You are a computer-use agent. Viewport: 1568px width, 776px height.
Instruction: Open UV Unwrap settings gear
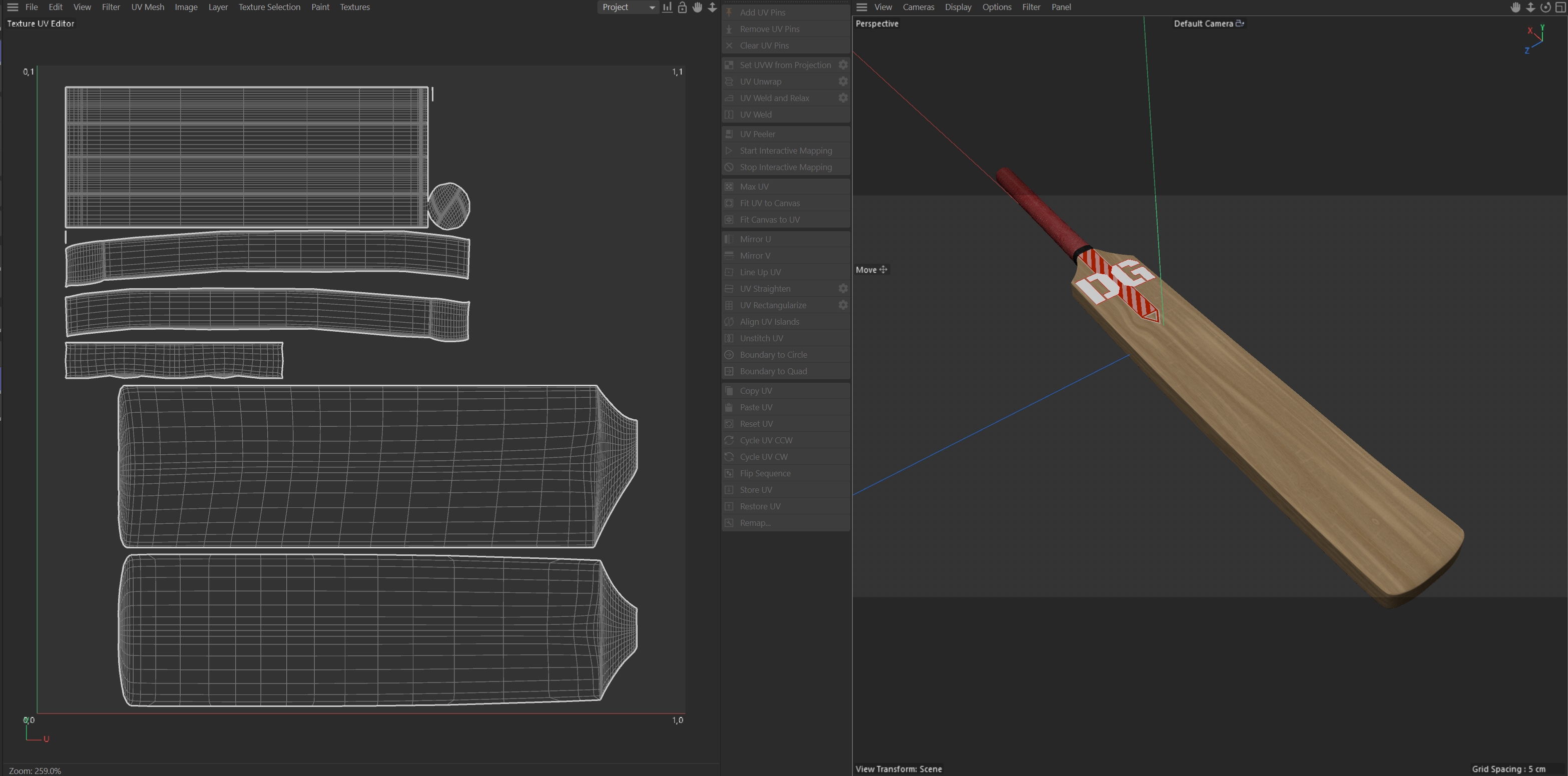click(843, 82)
